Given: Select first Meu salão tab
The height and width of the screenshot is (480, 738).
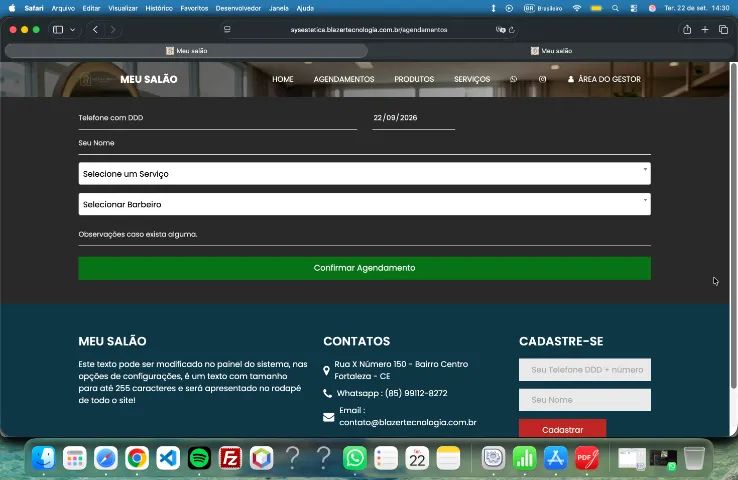Looking at the screenshot, I should tap(186, 51).
